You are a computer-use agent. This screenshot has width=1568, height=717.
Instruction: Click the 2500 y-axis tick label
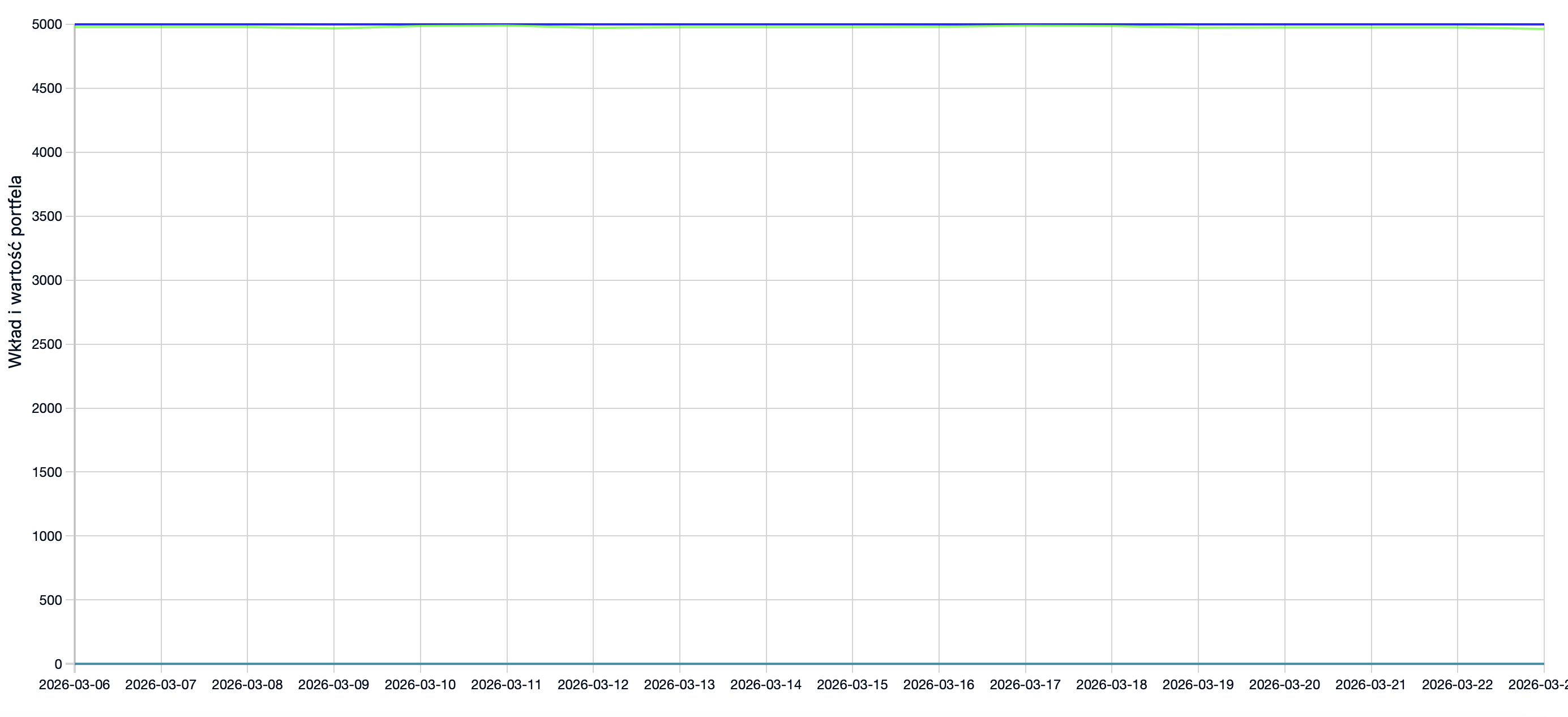(x=47, y=344)
